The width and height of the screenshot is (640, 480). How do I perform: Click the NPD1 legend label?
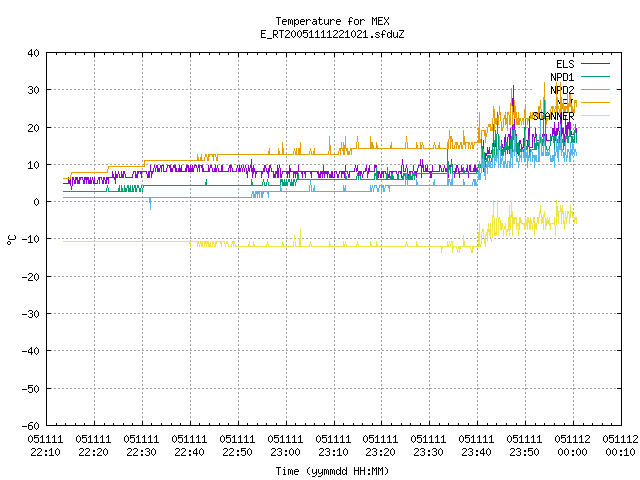coord(562,77)
